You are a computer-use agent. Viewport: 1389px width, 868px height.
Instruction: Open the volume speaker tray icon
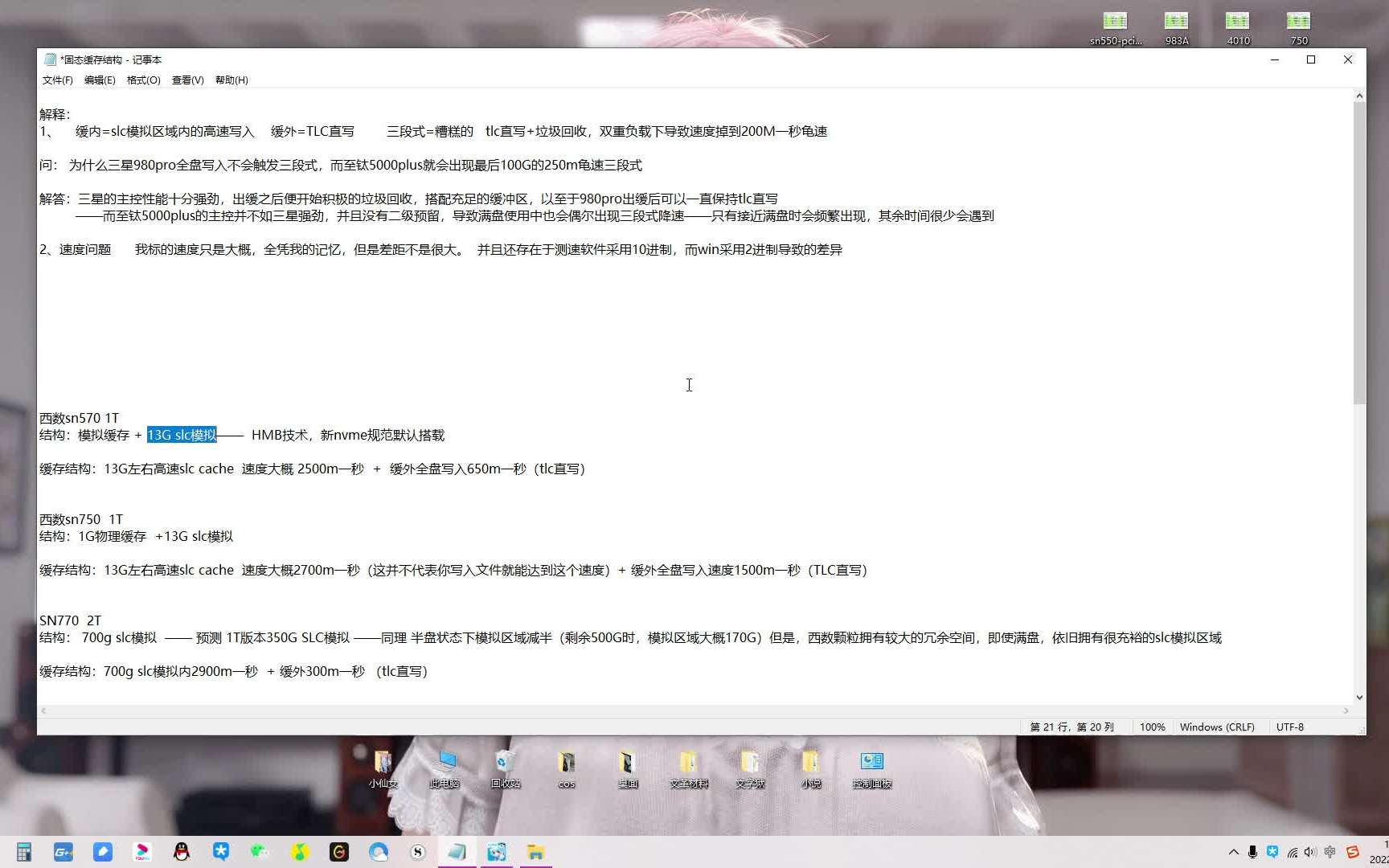[1310, 852]
